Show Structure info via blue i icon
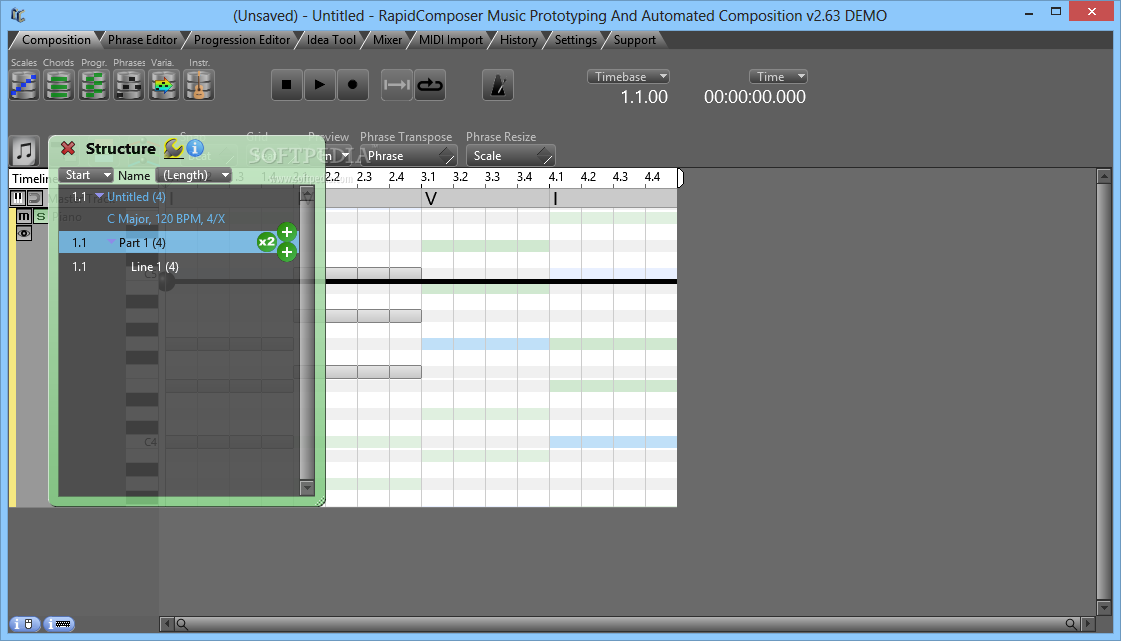 194,148
